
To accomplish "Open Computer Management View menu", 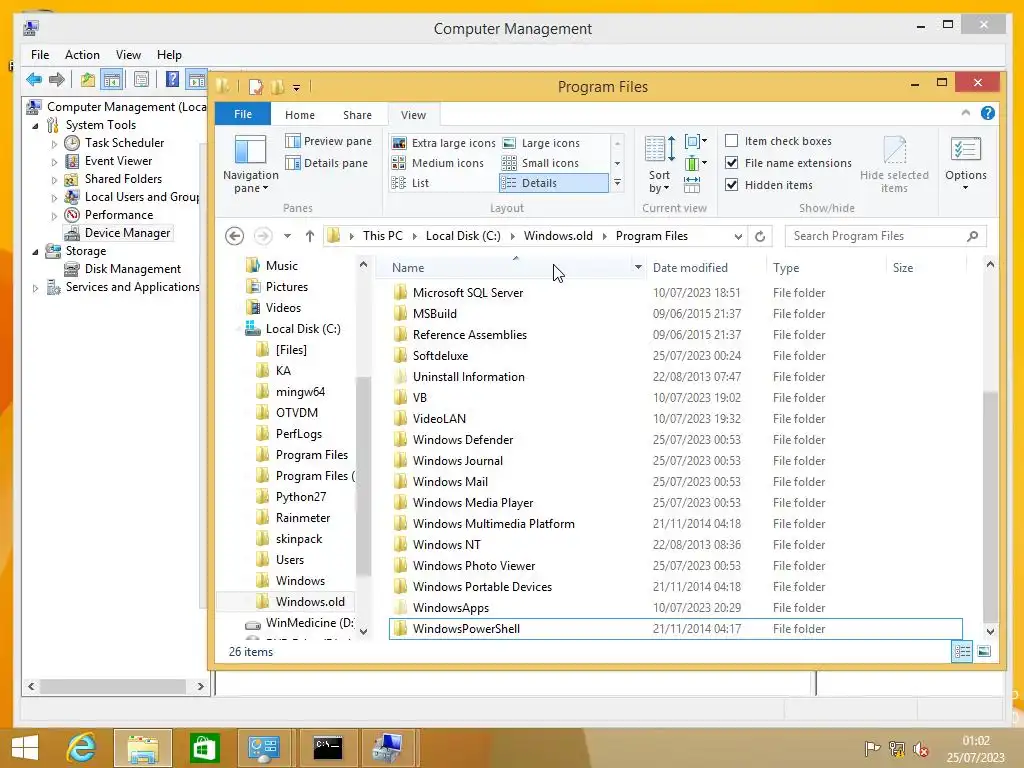I will tap(129, 55).
